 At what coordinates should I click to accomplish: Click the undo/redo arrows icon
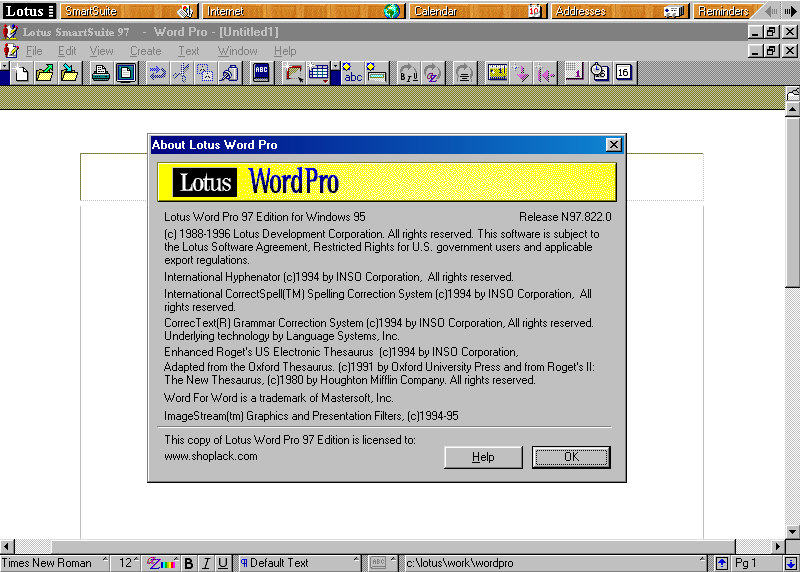coord(157,73)
